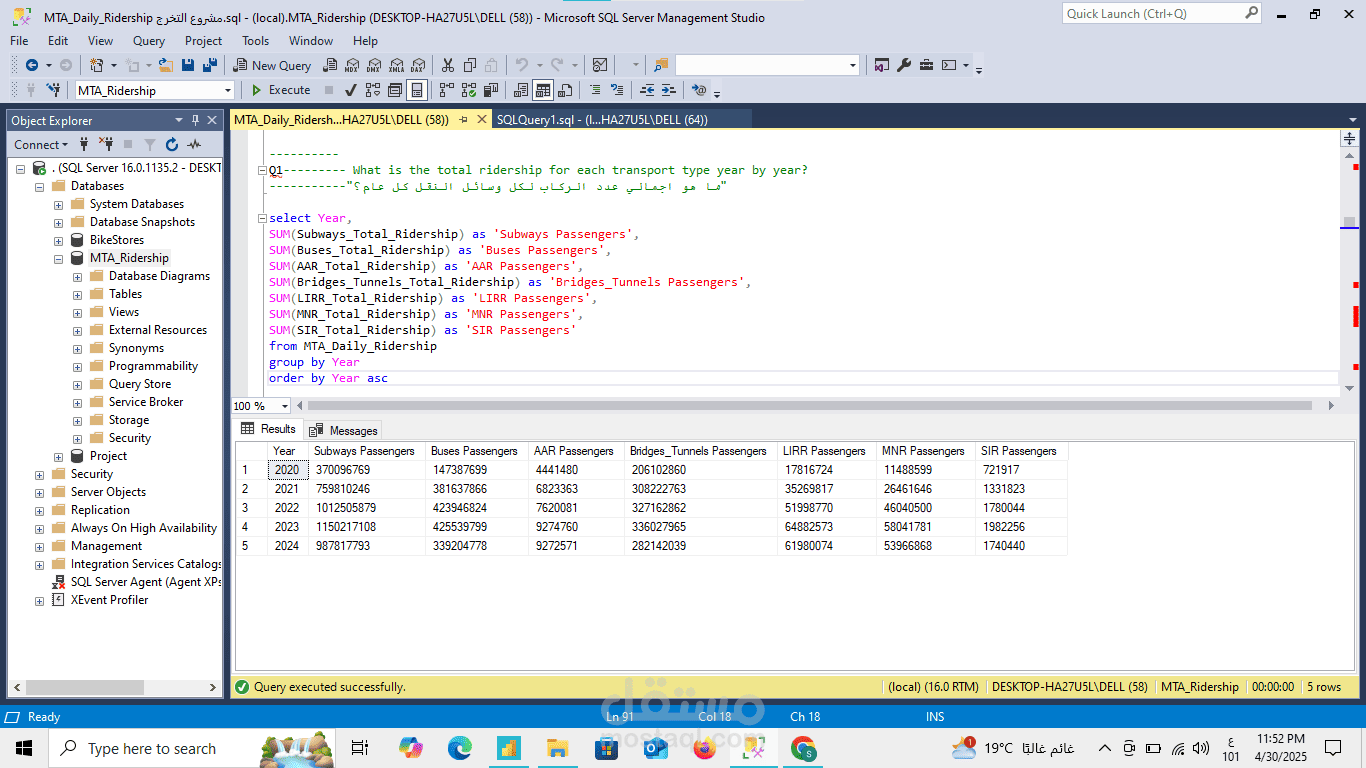Expand the Tables folder node
This screenshot has width=1366, height=768.
[x=78, y=294]
